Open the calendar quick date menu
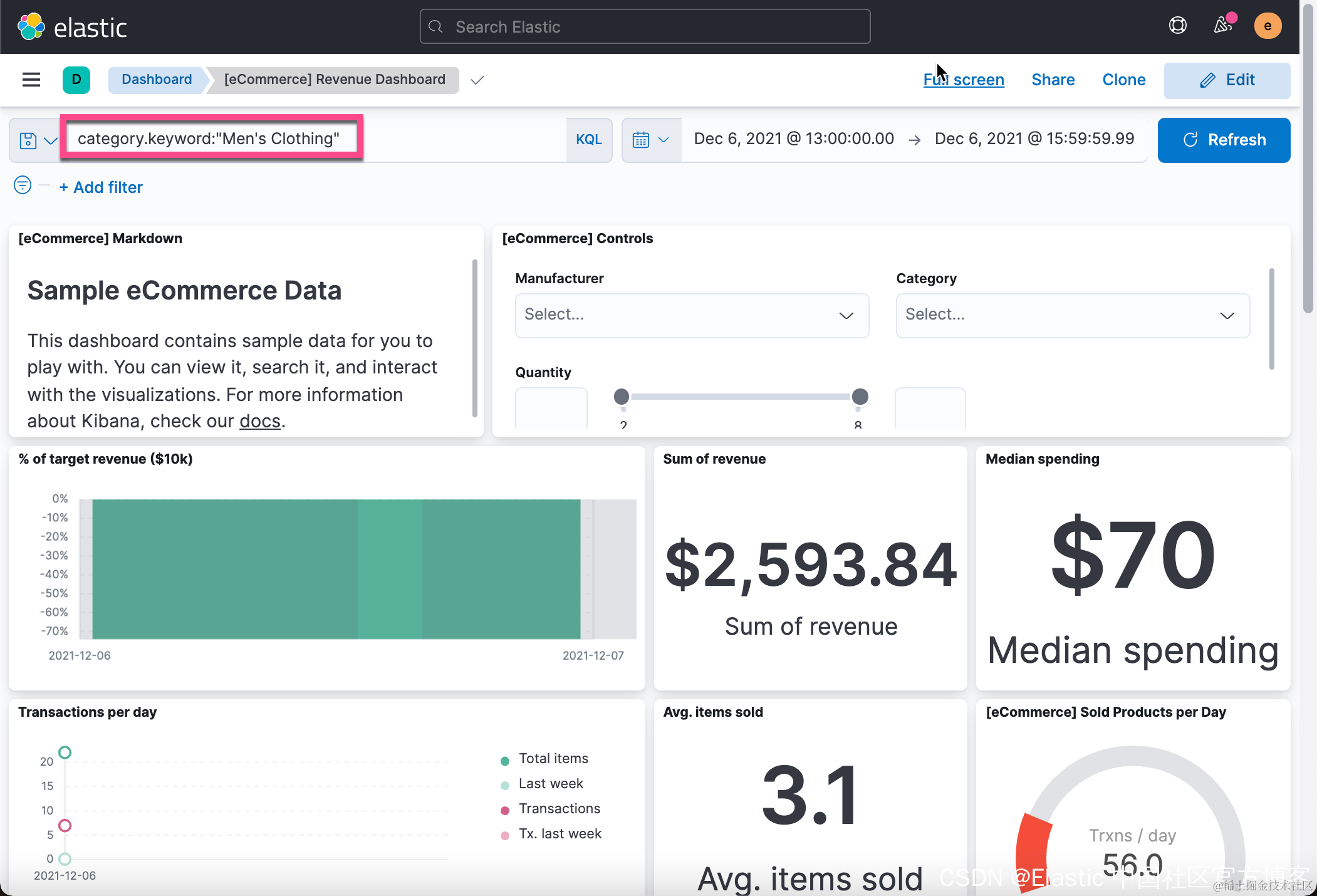 tap(651, 140)
